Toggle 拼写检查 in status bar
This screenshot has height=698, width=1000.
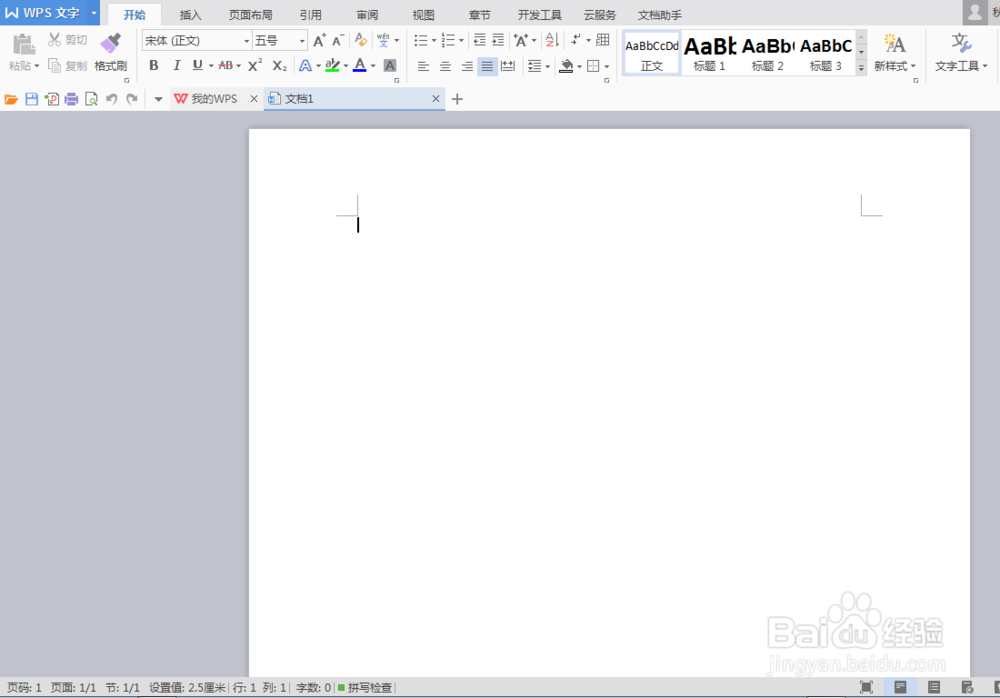[x=365, y=687]
